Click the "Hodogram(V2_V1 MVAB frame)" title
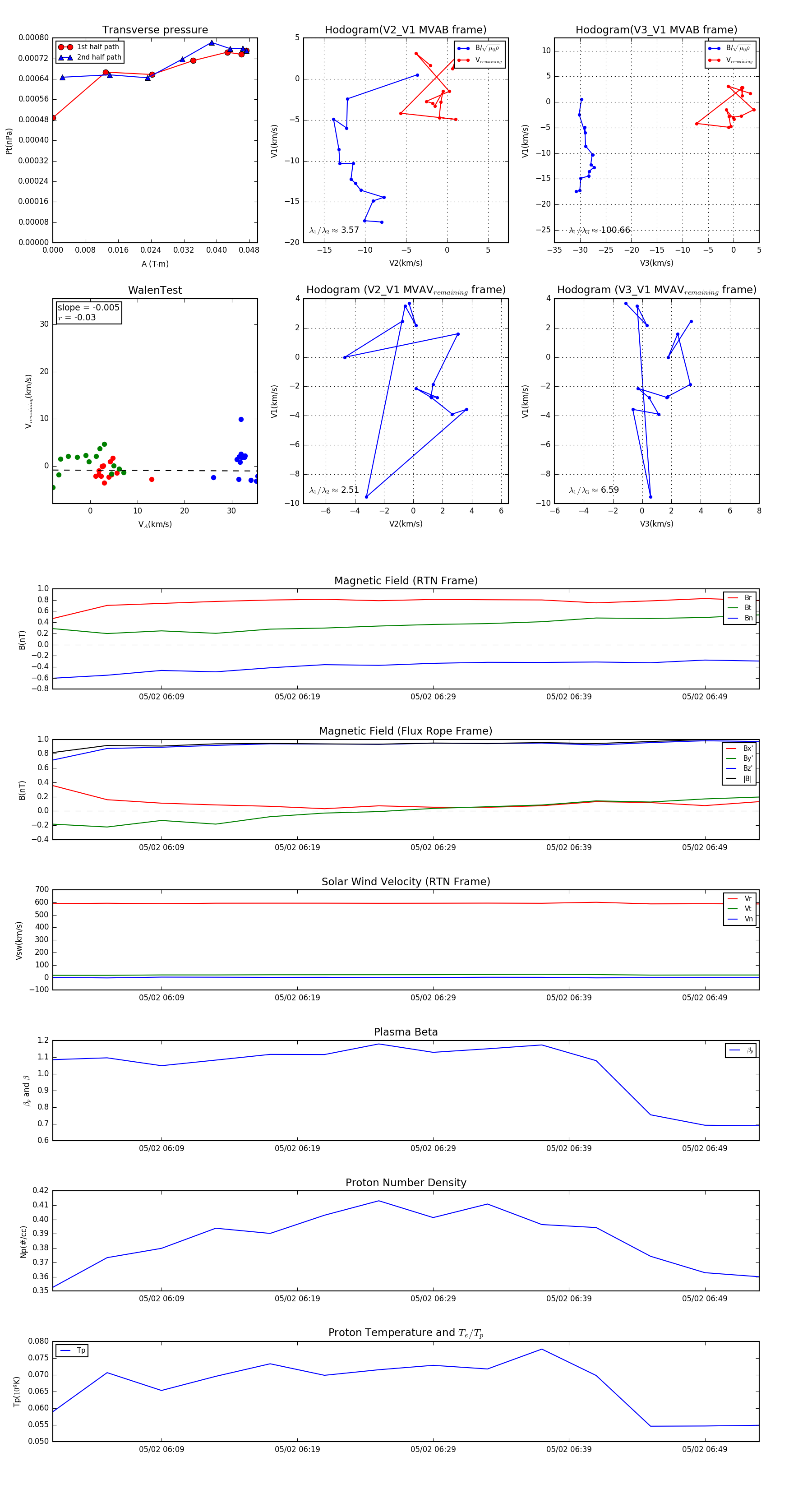This screenshot has height=1489, width=812. pos(406,30)
